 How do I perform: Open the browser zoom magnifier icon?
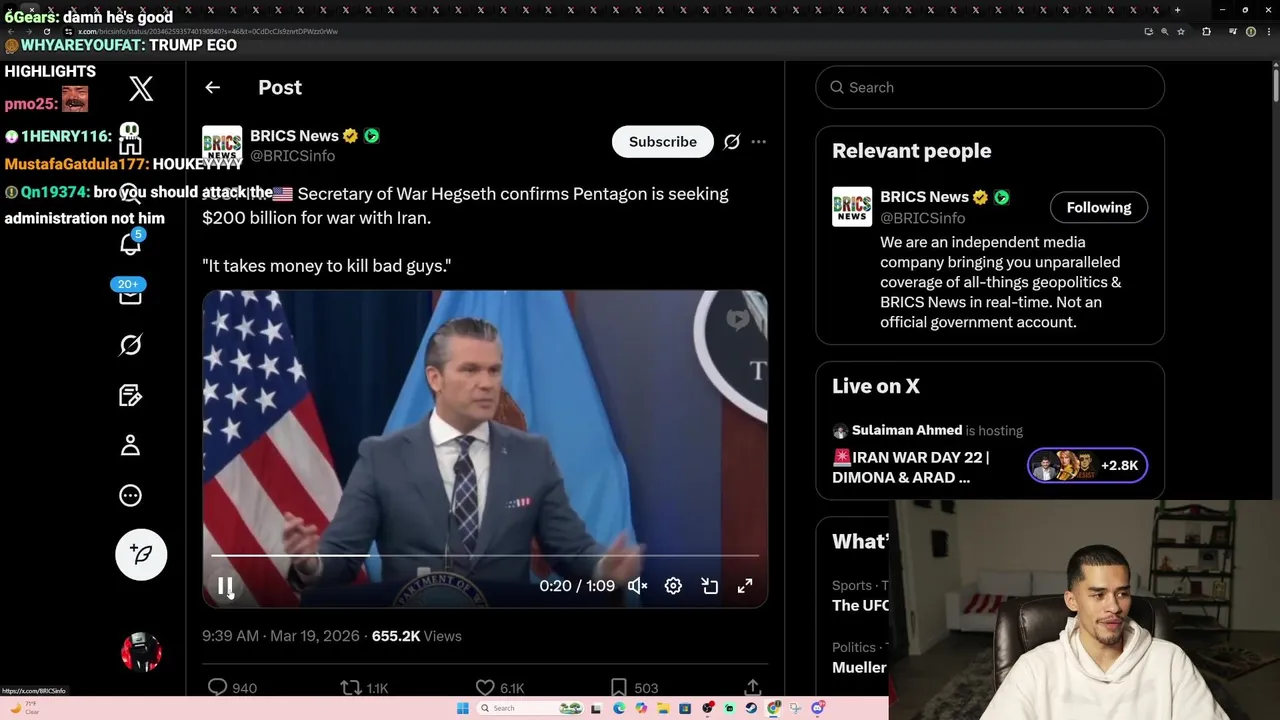coord(1164,31)
